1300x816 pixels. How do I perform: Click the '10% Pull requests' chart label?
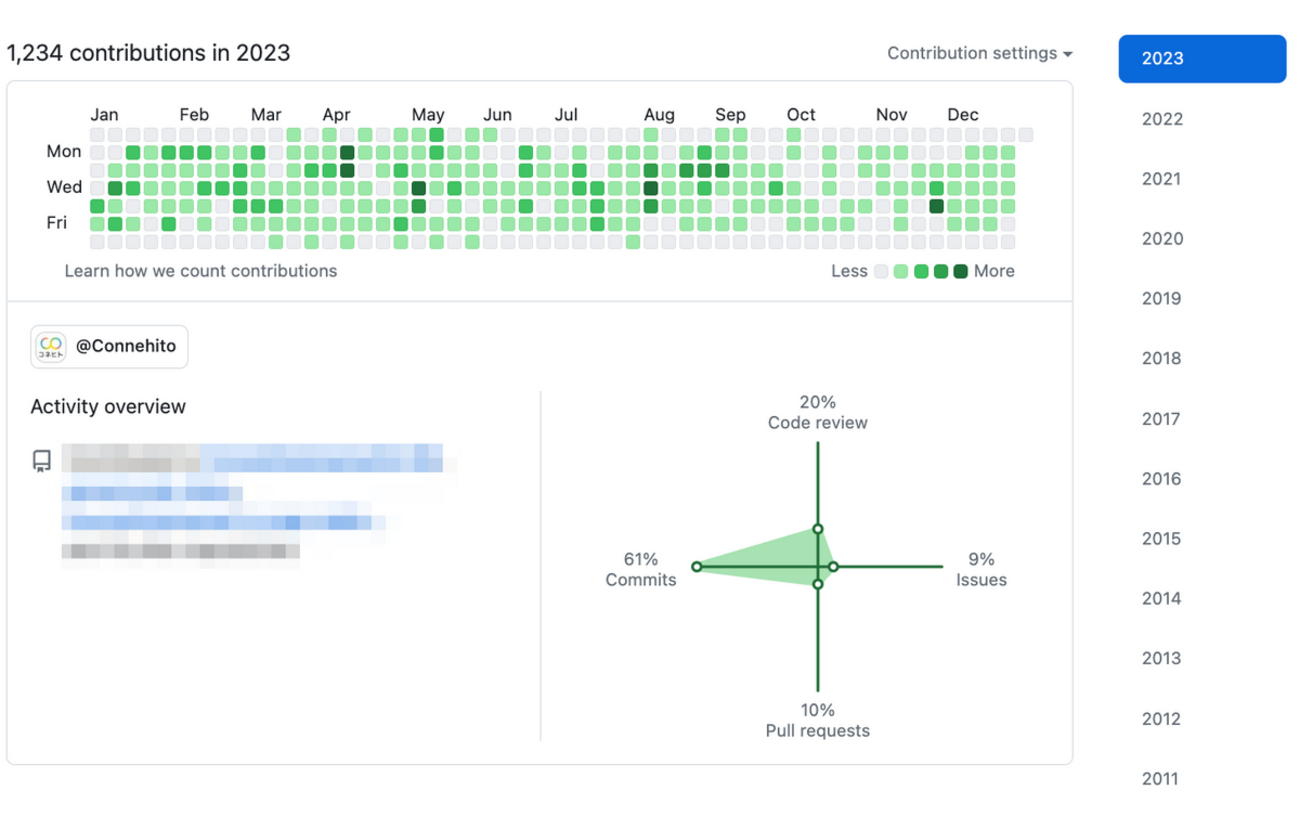(817, 720)
